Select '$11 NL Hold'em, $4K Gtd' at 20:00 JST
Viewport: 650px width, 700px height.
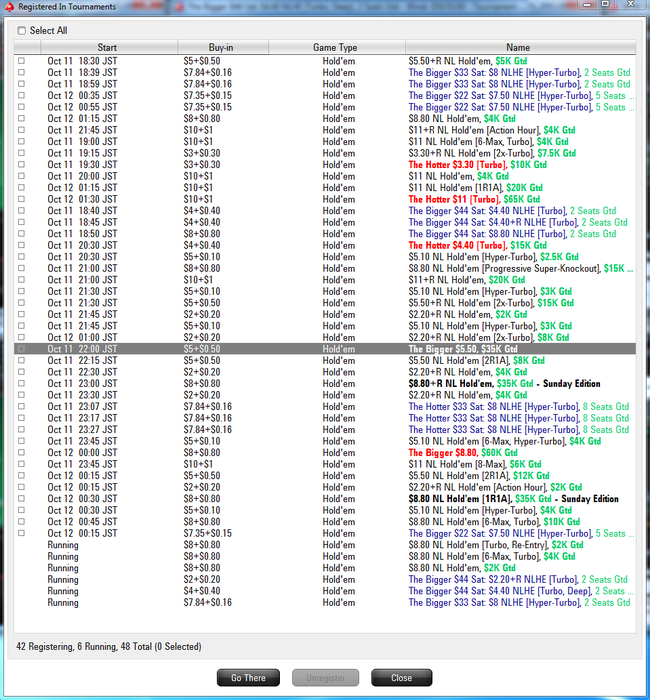click(325, 176)
